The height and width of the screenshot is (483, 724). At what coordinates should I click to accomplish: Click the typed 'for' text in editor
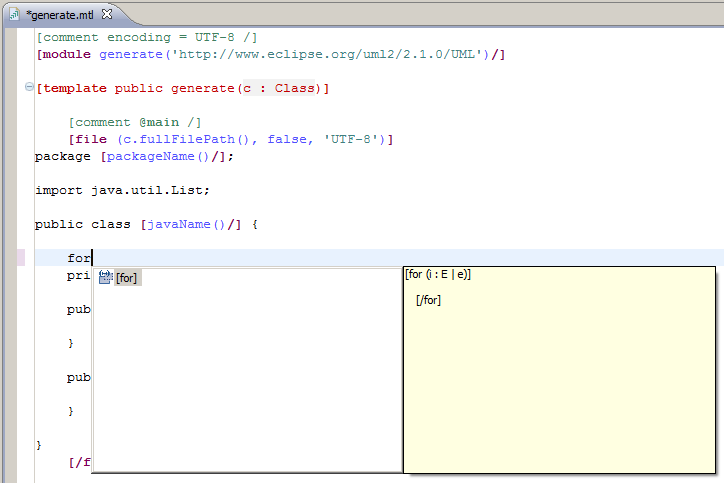click(x=79, y=258)
